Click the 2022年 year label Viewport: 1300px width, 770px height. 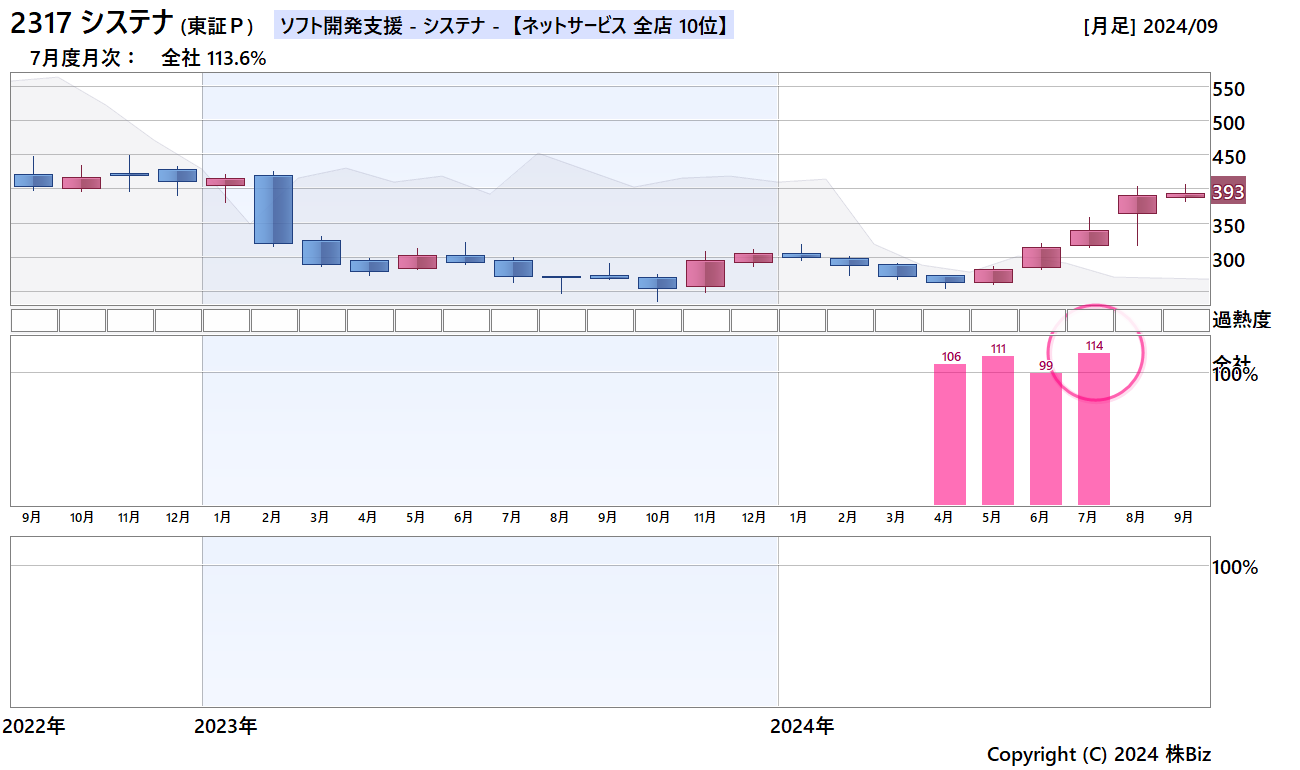[x=34, y=726]
